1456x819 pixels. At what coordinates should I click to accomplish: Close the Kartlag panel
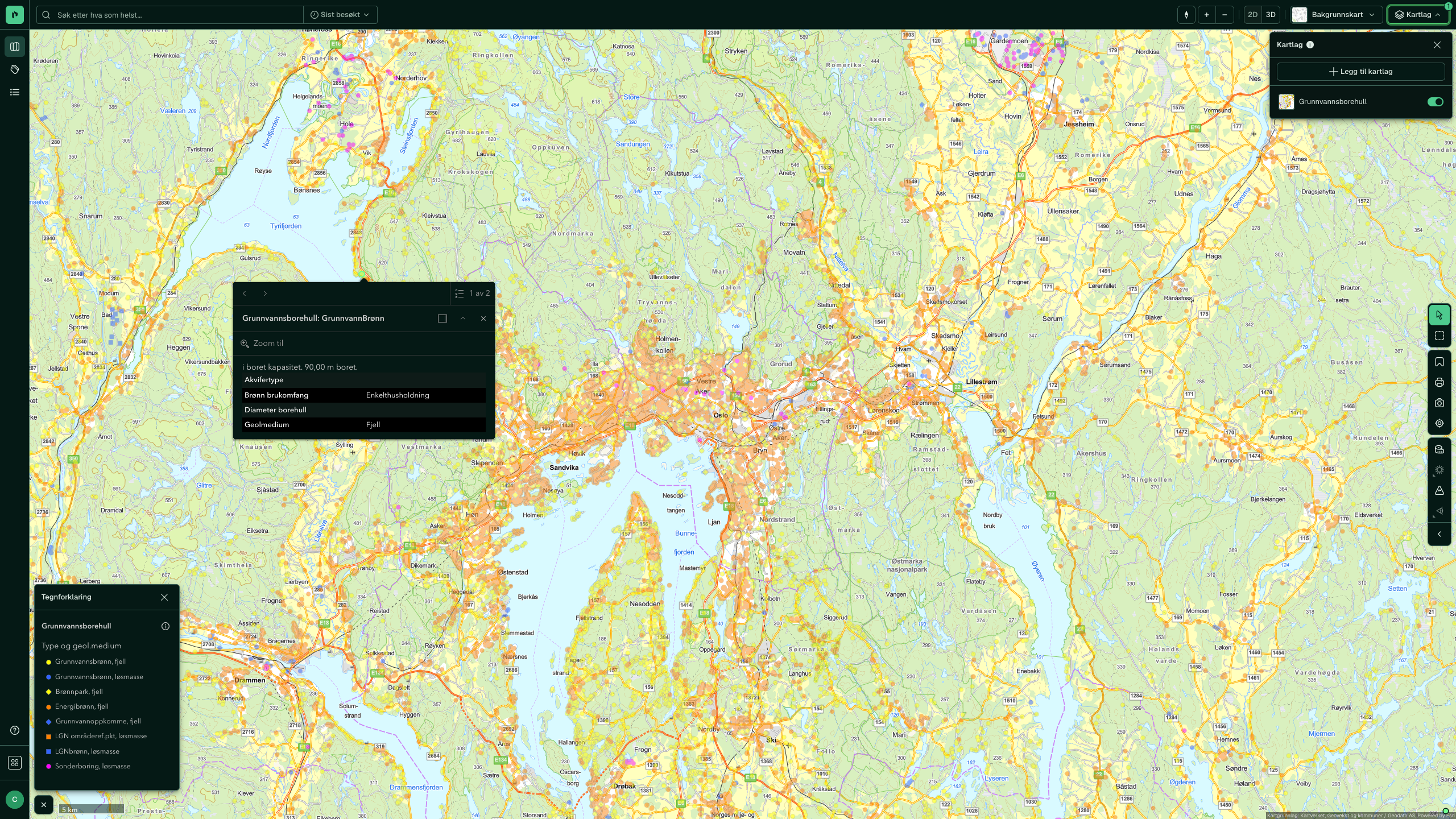pos(1437,45)
